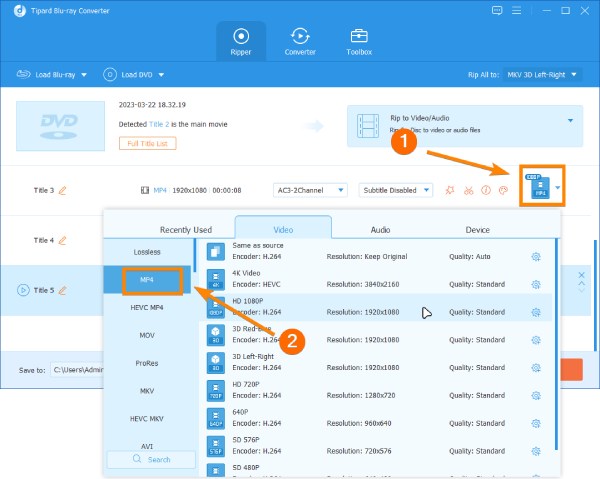The image size is (600, 479).
Task: Select MP4 in the format list
Action: [147, 280]
